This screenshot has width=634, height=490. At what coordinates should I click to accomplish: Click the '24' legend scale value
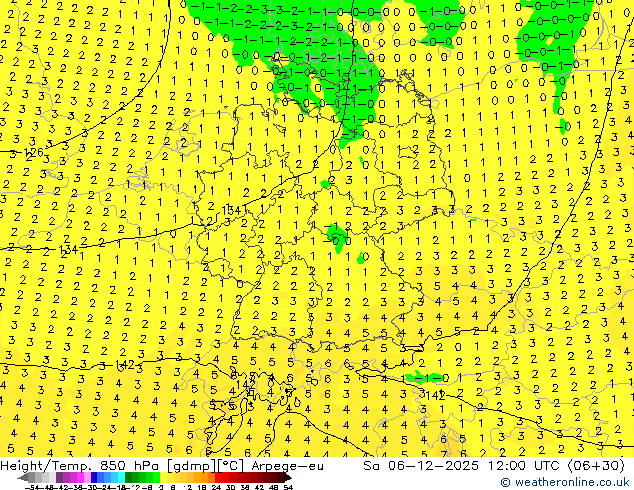pos(216,487)
